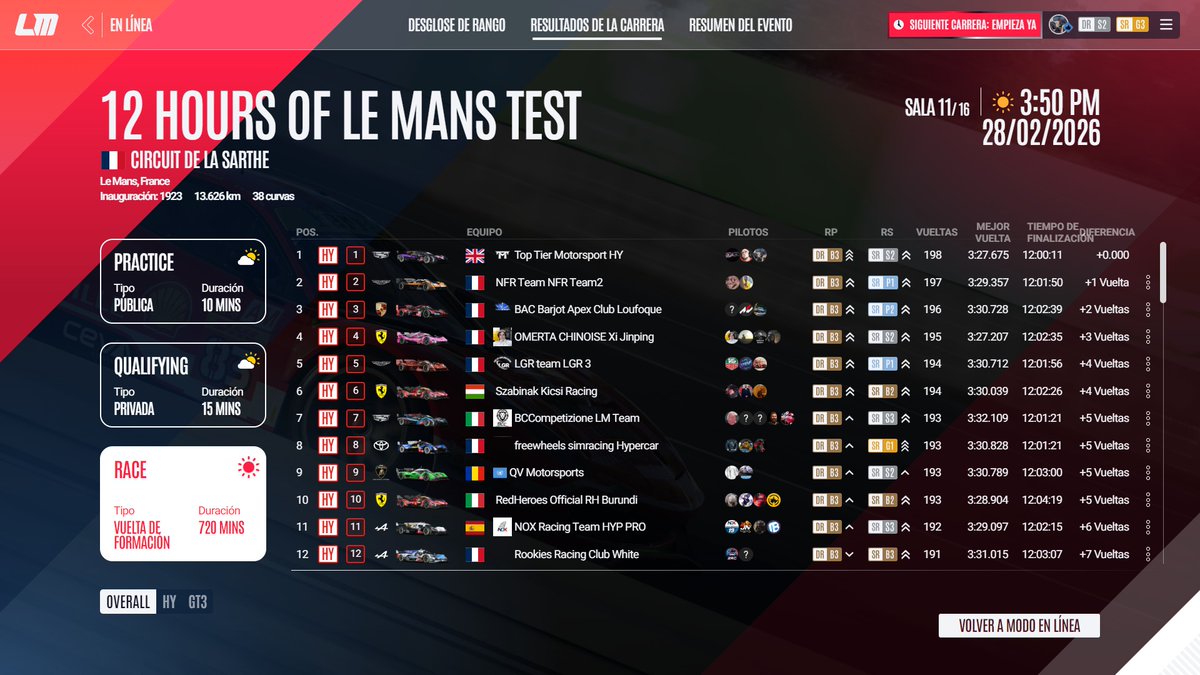
Task: Filter results by the GT3 class tab
Action: coord(198,602)
